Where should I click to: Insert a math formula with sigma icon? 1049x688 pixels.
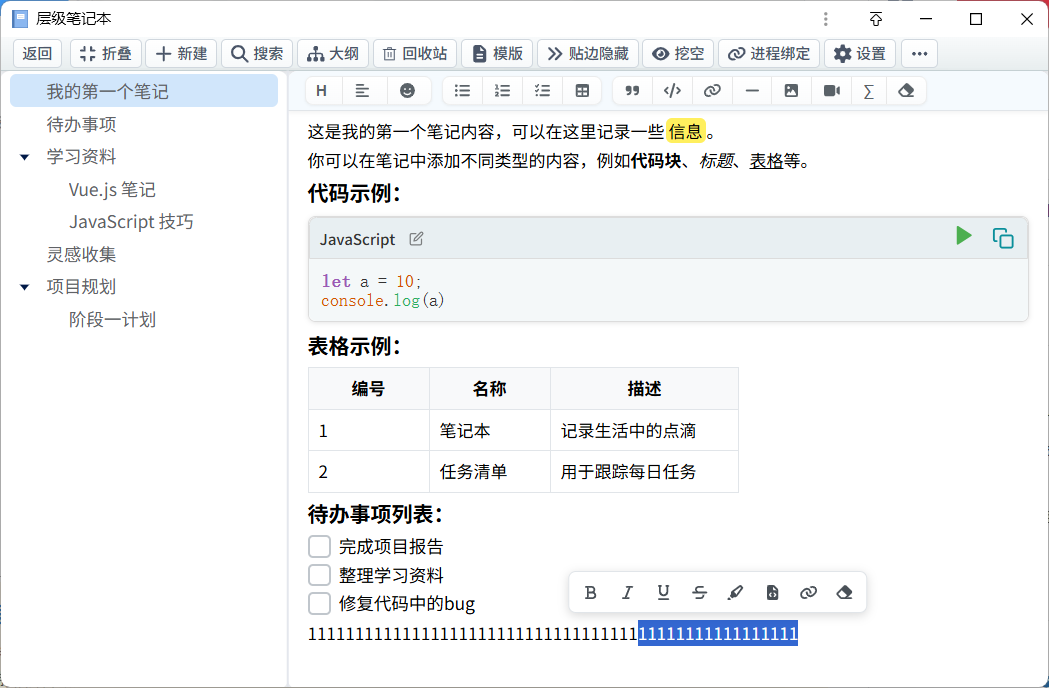point(868,91)
